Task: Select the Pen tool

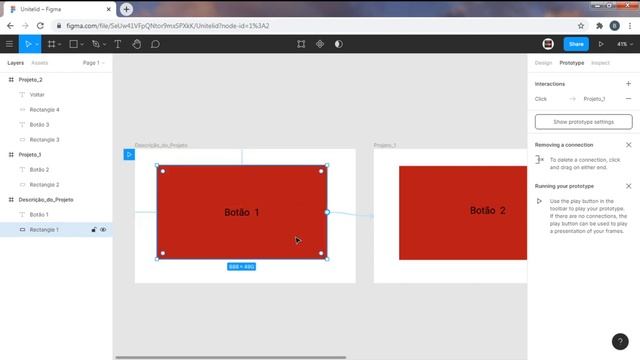Action: pos(96,44)
